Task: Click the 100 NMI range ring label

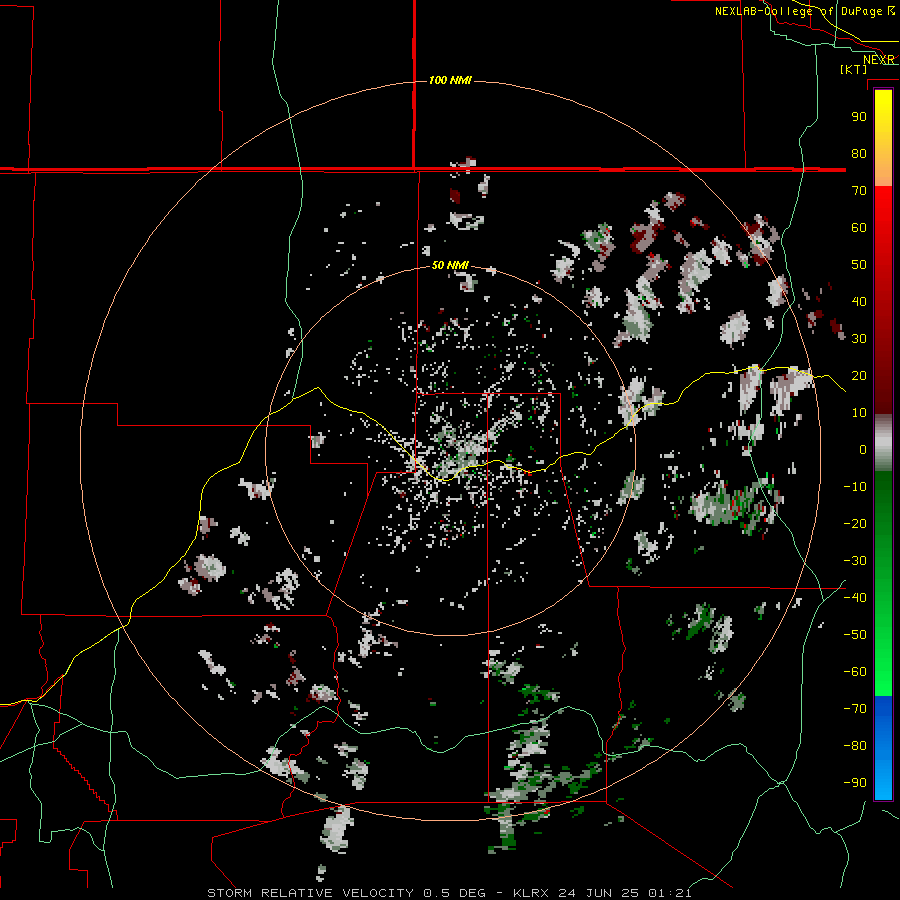Action: [450, 80]
